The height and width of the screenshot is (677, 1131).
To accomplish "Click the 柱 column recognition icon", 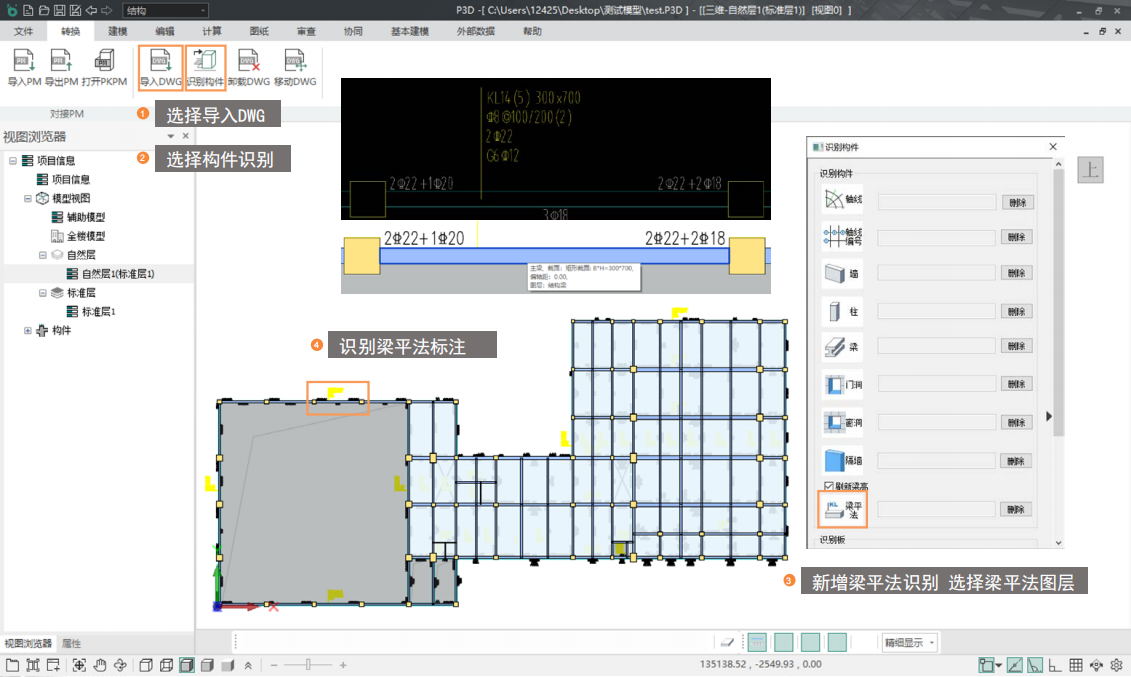I will 842,311.
